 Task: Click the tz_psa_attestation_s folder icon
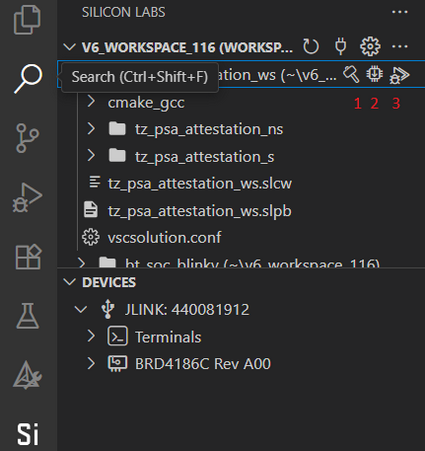click(117, 156)
